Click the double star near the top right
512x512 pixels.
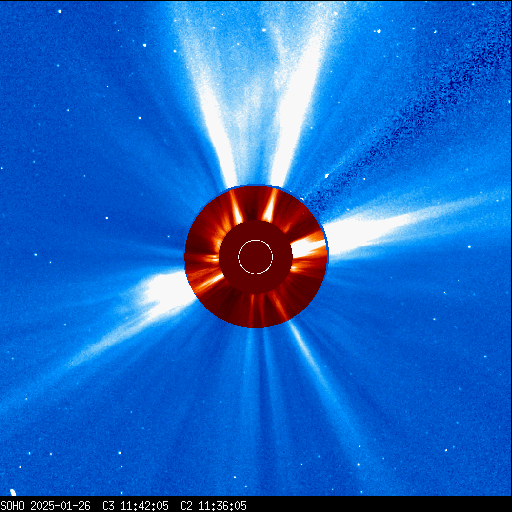[x=377, y=31]
